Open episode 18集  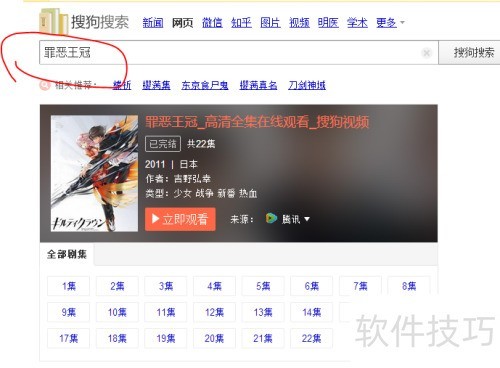117,338
